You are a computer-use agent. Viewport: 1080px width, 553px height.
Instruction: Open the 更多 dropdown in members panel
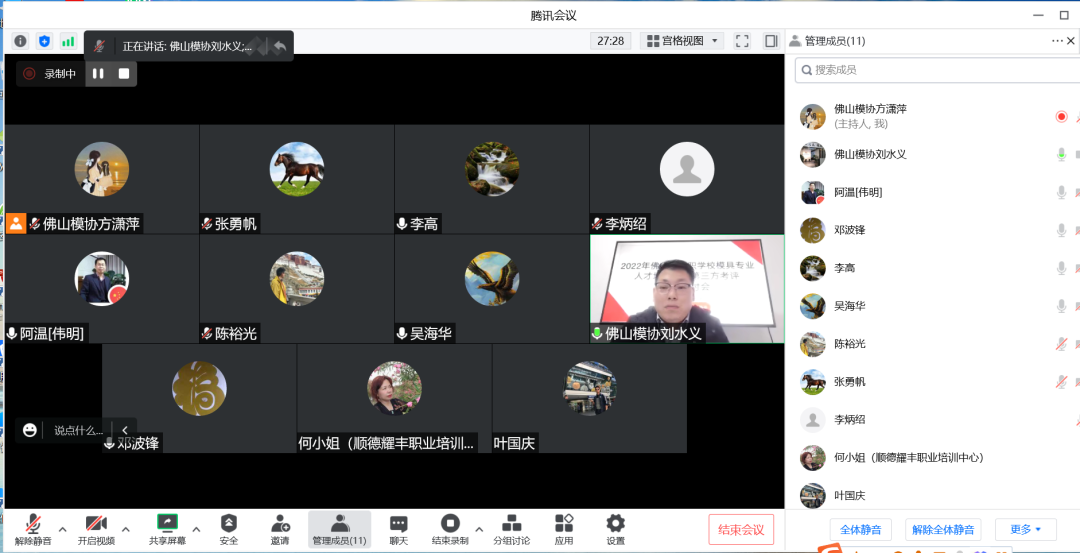1025,529
